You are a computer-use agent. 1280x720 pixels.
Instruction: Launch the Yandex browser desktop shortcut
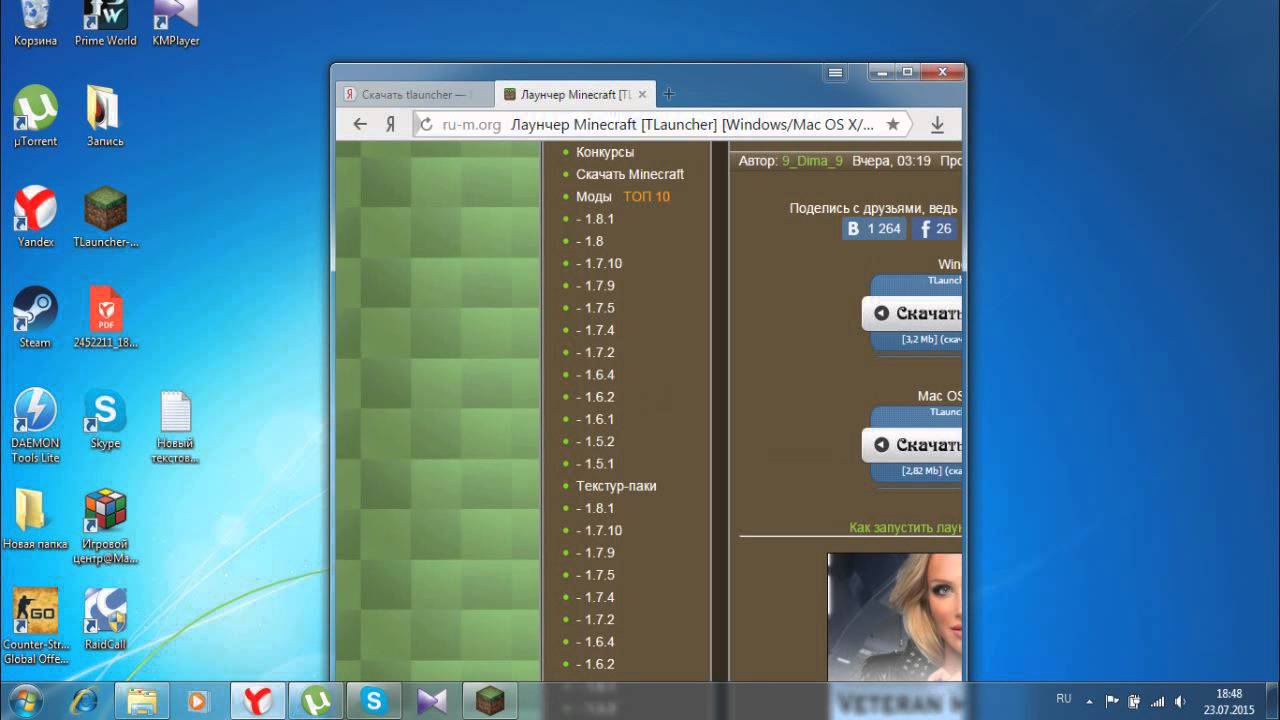(x=35, y=216)
